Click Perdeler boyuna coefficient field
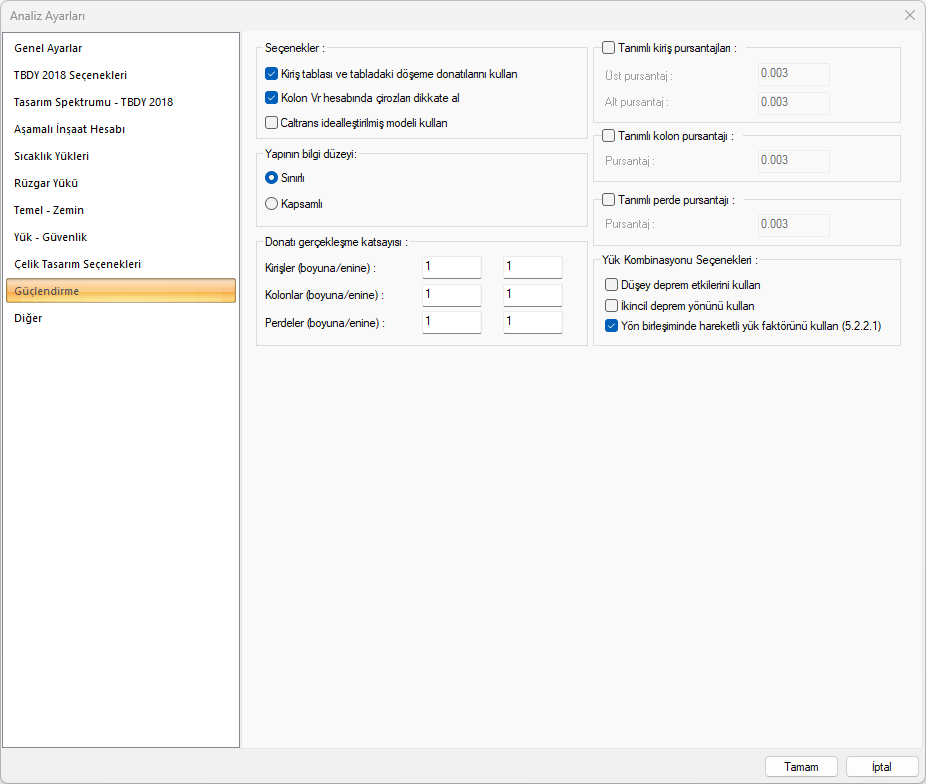This screenshot has height=784, width=926. coord(452,322)
